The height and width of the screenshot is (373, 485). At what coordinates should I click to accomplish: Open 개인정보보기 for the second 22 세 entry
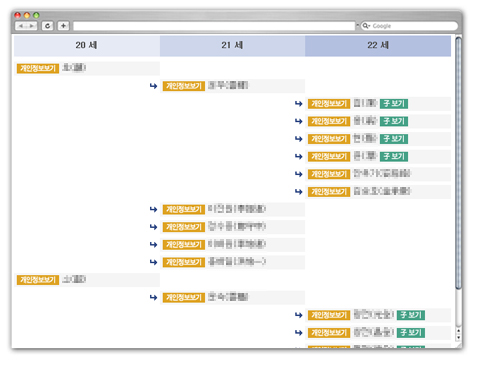click(329, 121)
